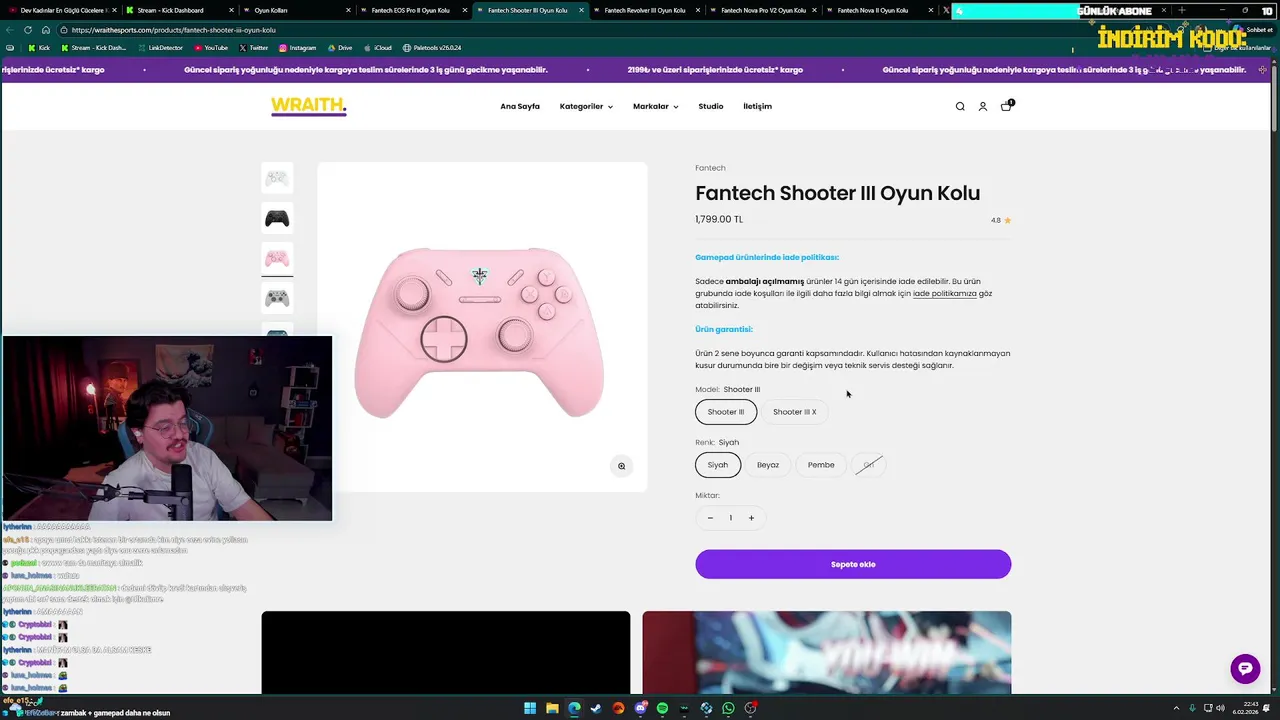Viewport: 1280px width, 720px height.
Task: Choose Pembe color option
Action: pos(821,465)
